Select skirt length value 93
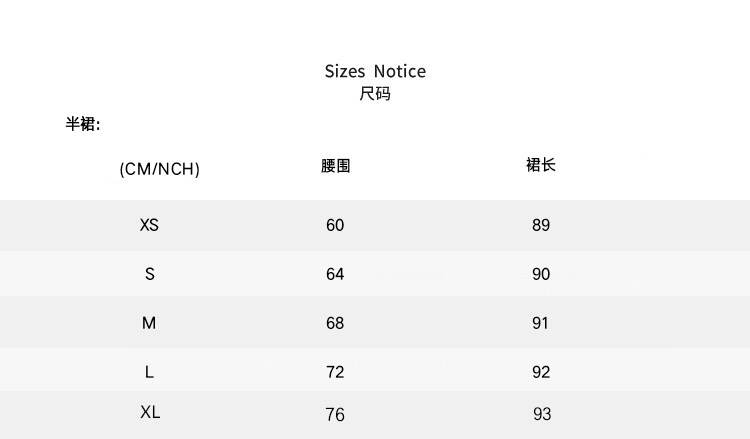Viewport: 750px width, 439px height. (x=542, y=414)
